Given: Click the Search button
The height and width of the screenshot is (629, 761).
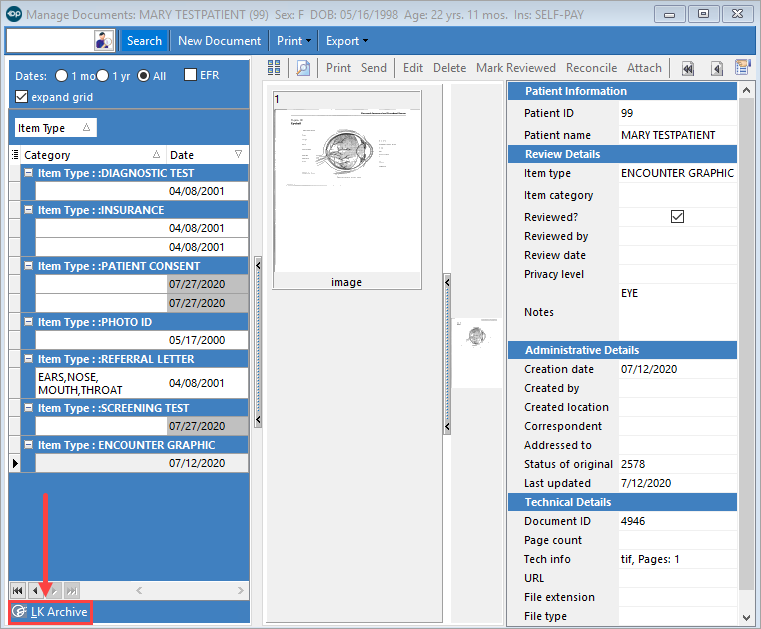Looking at the screenshot, I should (144, 41).
